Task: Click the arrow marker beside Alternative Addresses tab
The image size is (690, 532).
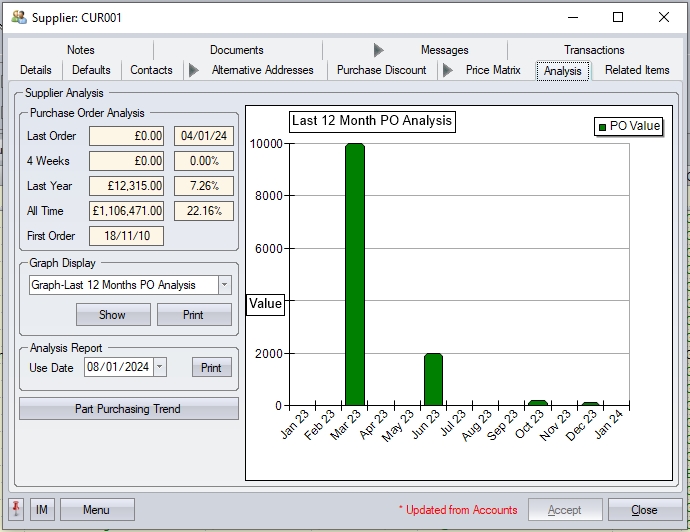Action: coord(193,70)
